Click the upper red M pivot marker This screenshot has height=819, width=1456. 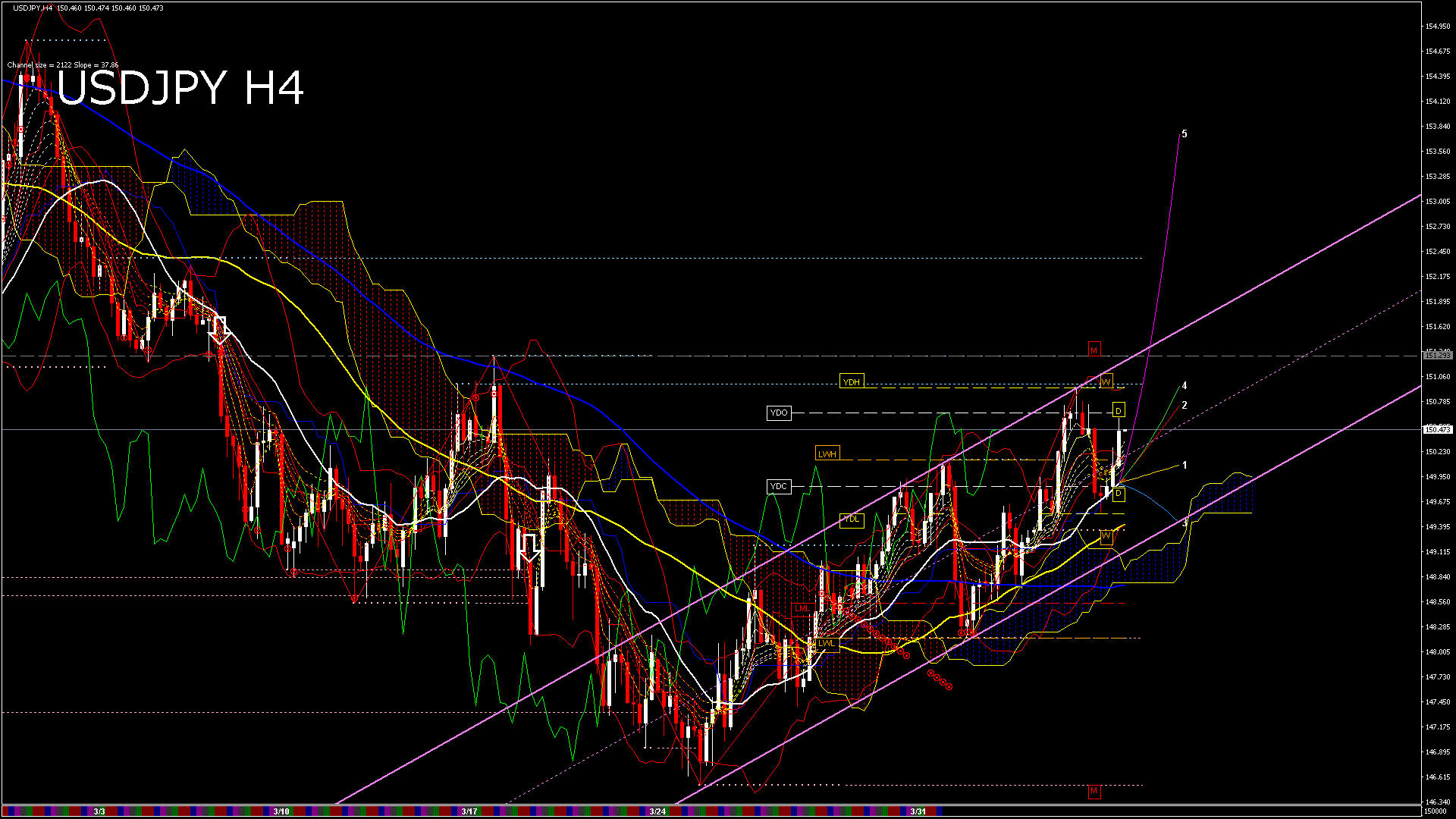[1094, 350]
